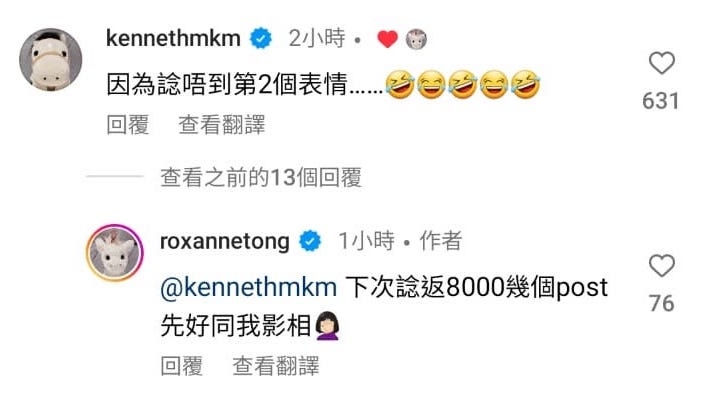Open roxannetong username profile link
Screen dimensions: 709x402
(x=225, y=241)
